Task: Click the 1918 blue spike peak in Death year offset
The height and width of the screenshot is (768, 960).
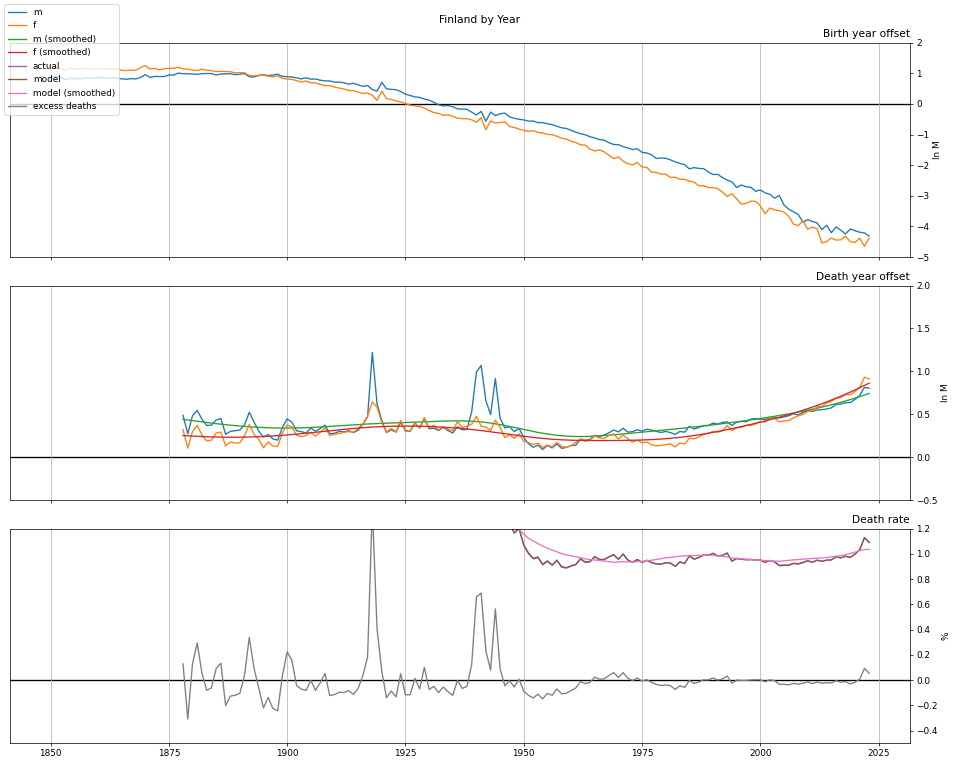Action: [372, 353]
